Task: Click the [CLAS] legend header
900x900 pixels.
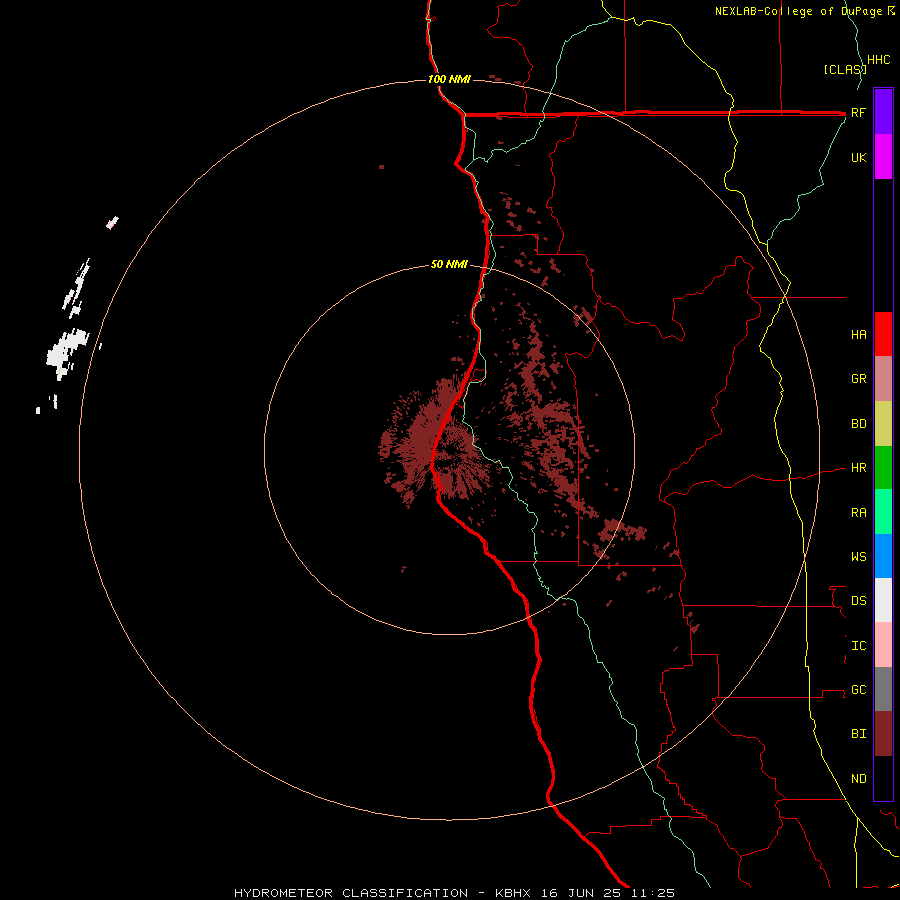Action: tap(845, 69)
